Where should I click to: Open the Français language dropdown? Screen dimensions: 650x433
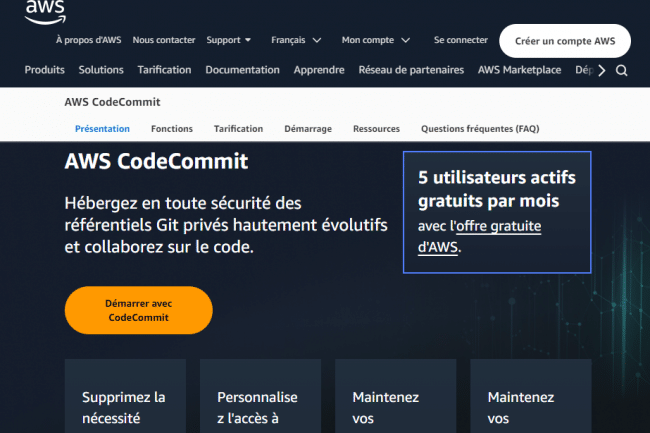pos(296,40)
